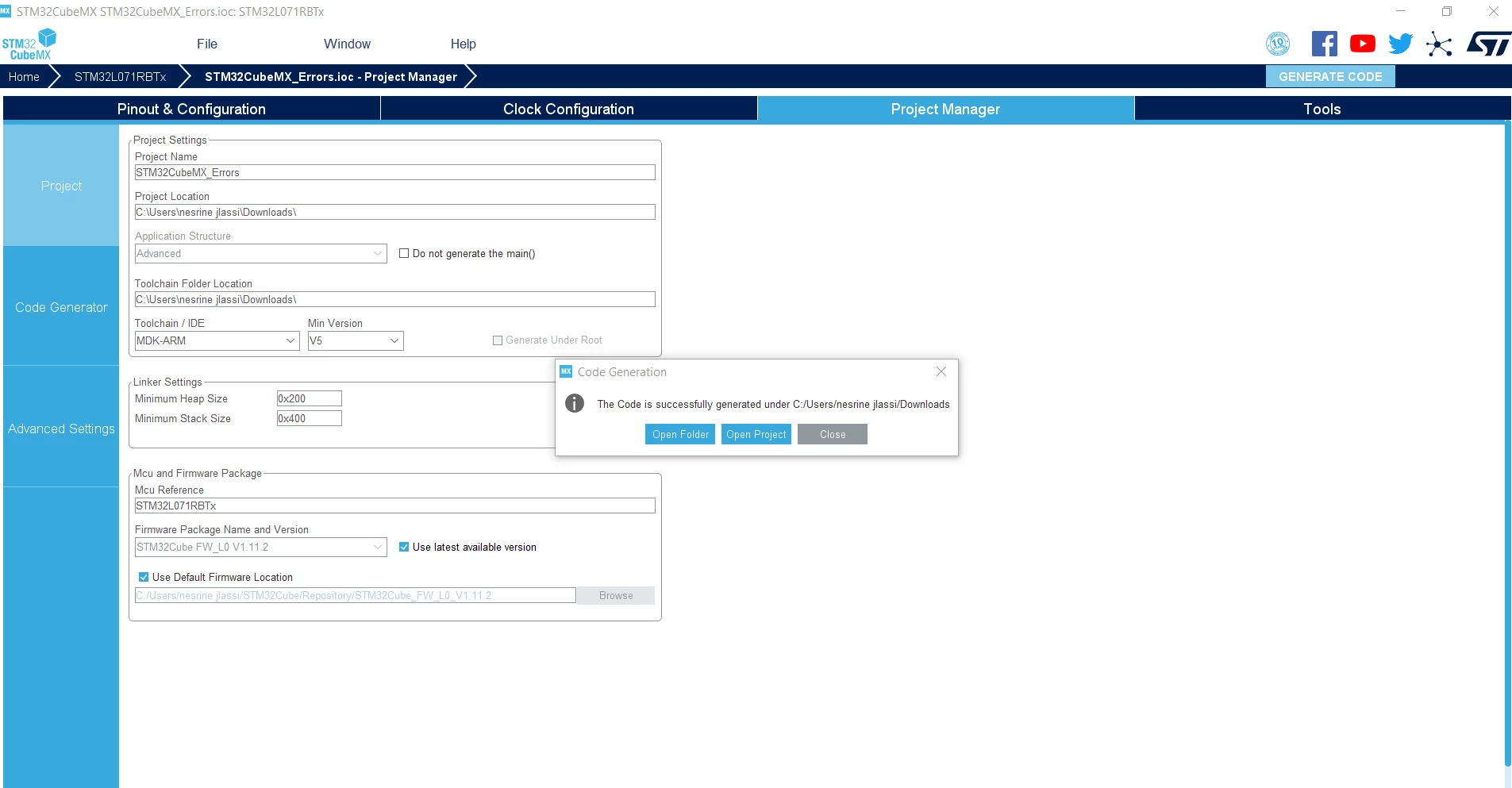
Task: Click the Toolchain Folder Location field
Action: 395,299
